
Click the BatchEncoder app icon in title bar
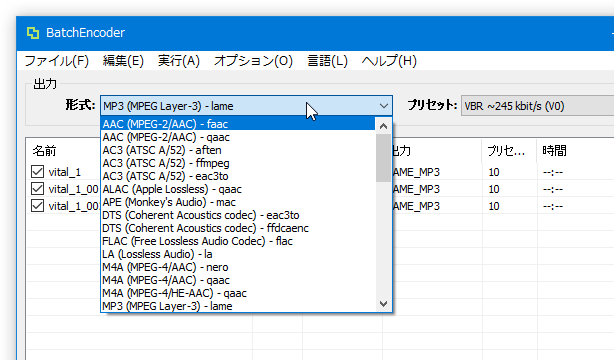click(x=33, y=33)
